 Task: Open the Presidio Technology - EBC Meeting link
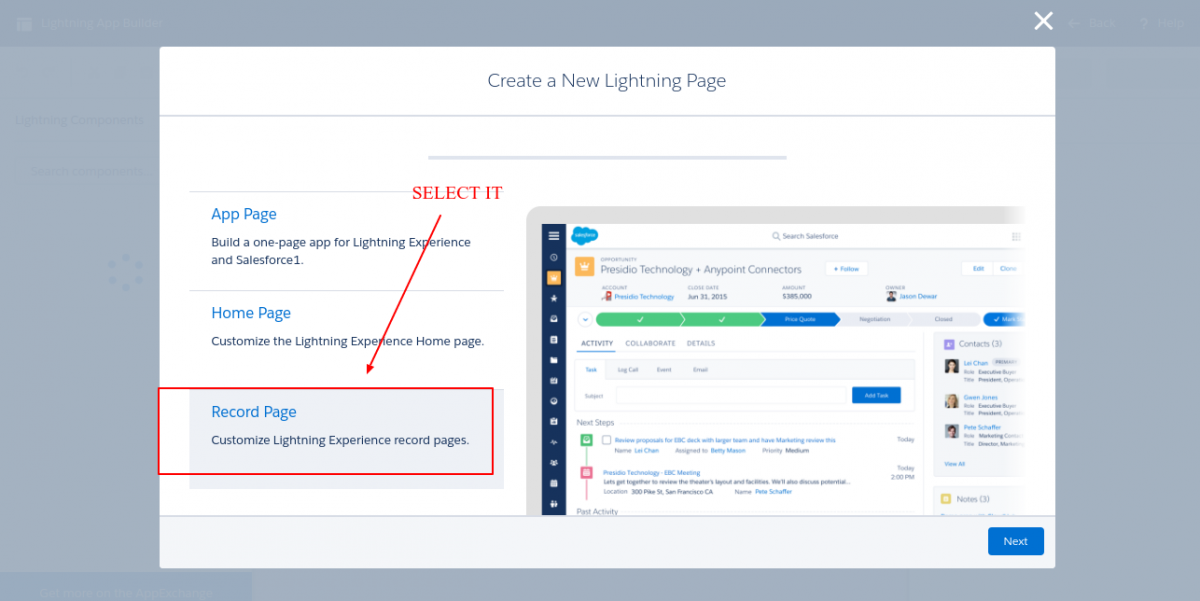tap(652, 473)
